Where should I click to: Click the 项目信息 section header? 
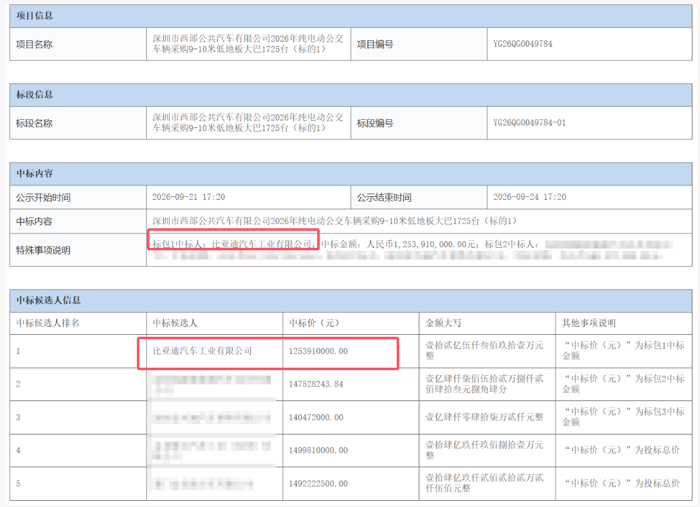coord(351,16)
